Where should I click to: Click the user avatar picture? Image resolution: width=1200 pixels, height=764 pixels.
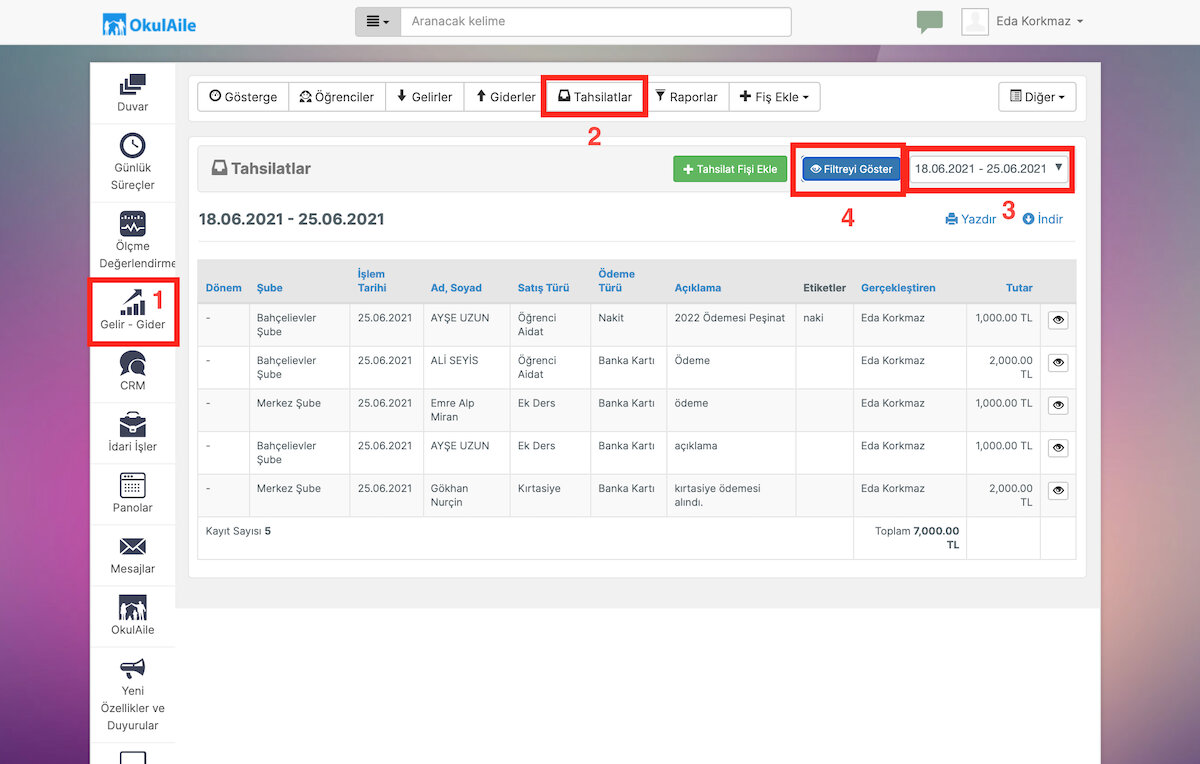[x=975, y=22]
